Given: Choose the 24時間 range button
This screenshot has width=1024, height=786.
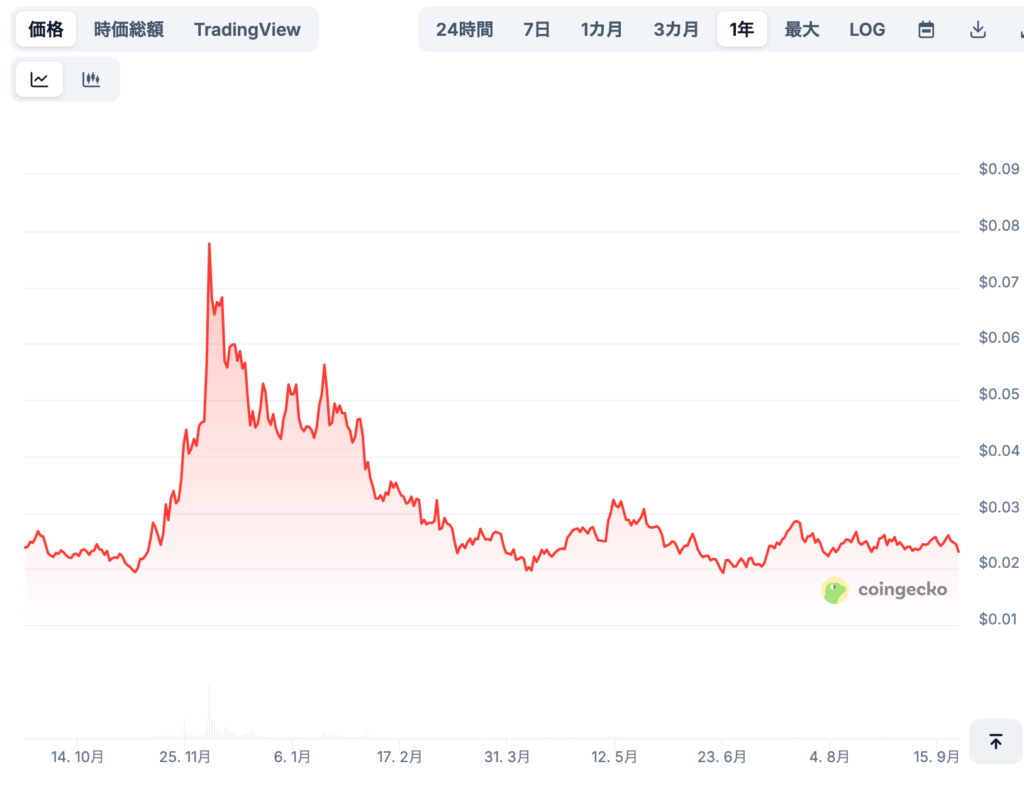Looking at the screenshot, I should coord(464,29).
